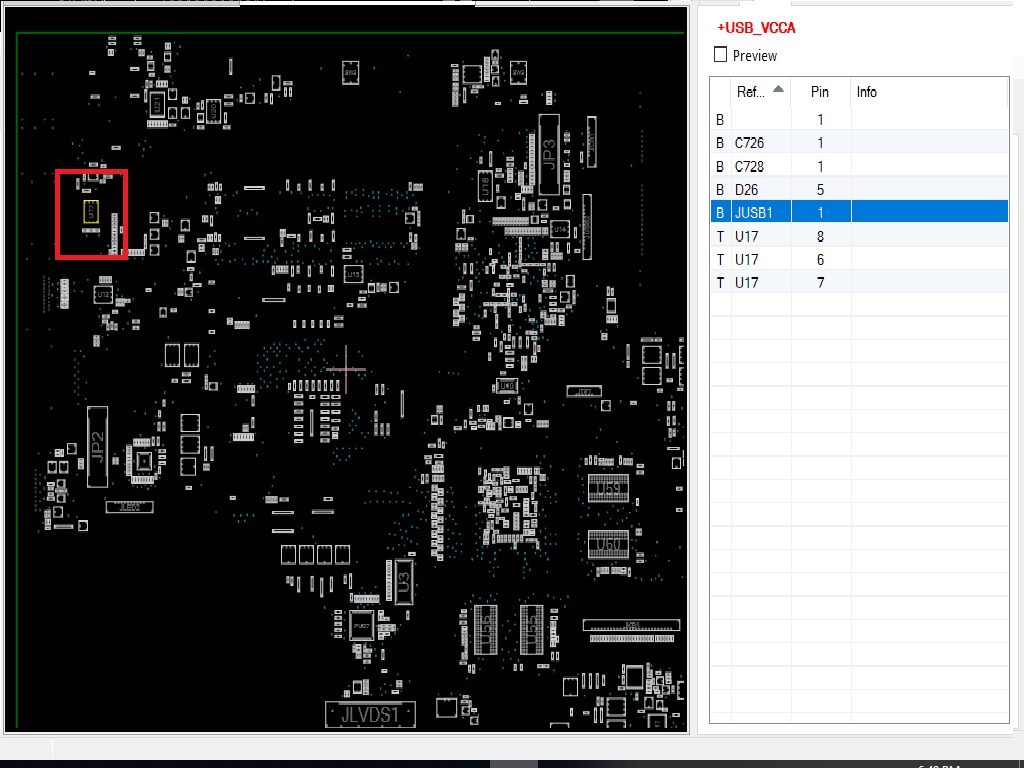Select the U17 pin 8 row
Image resolution: width=1024 pixels, height=768 pixels.
859,236
